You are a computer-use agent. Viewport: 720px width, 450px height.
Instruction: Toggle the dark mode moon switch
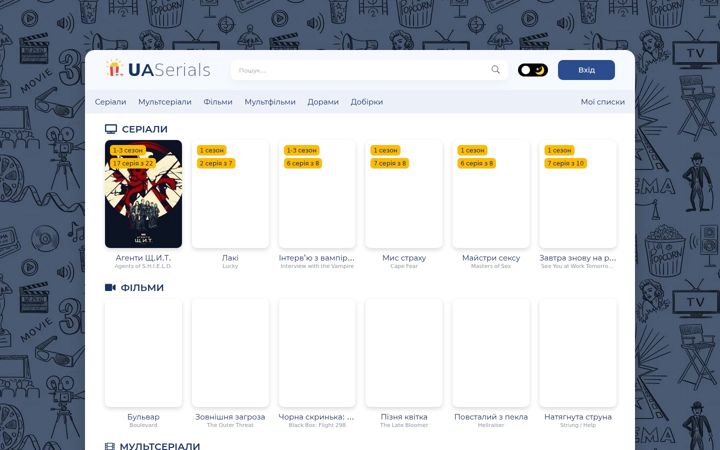[533, 70]
